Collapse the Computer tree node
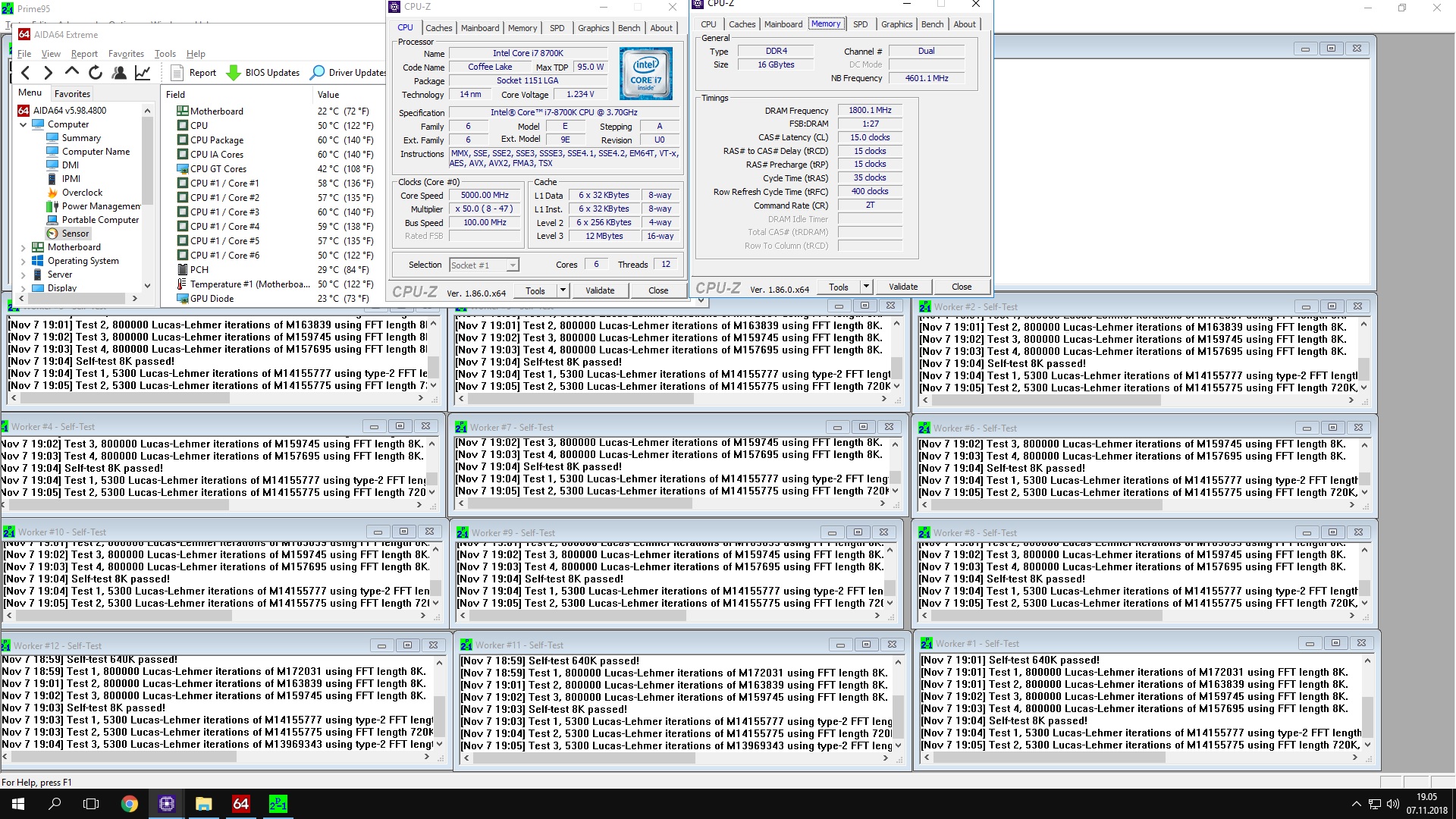Screen dimensions: 1456x819 tap(24, 124)
